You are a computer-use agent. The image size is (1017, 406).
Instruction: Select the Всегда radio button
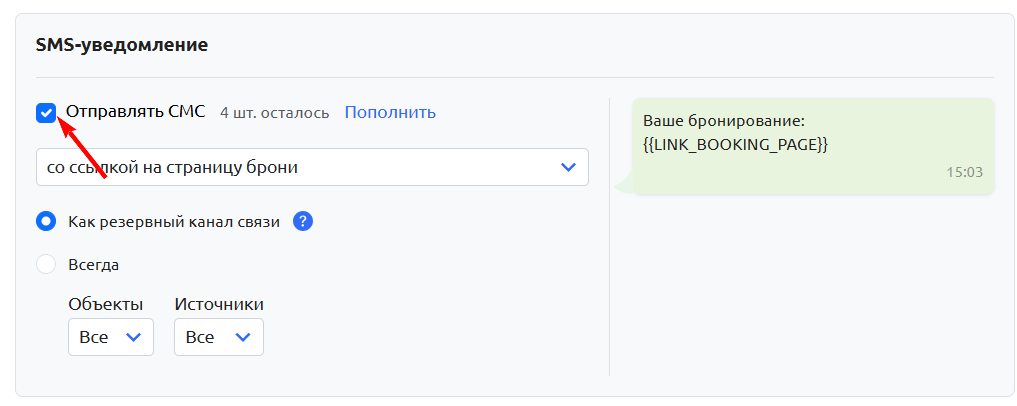pyautogui.click(x=46, y=265)
